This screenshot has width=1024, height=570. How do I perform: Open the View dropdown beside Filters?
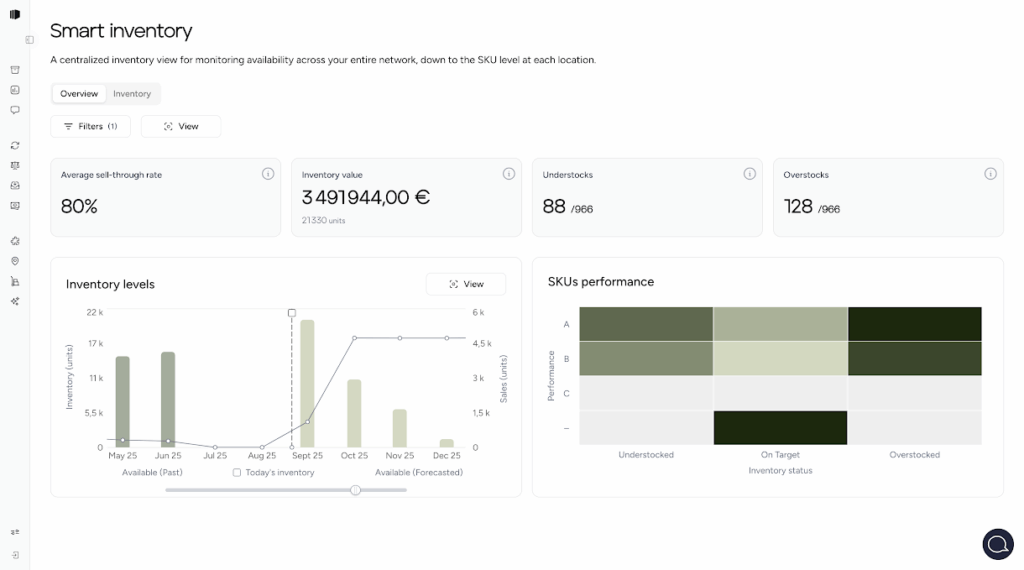[x=181, y=126]
